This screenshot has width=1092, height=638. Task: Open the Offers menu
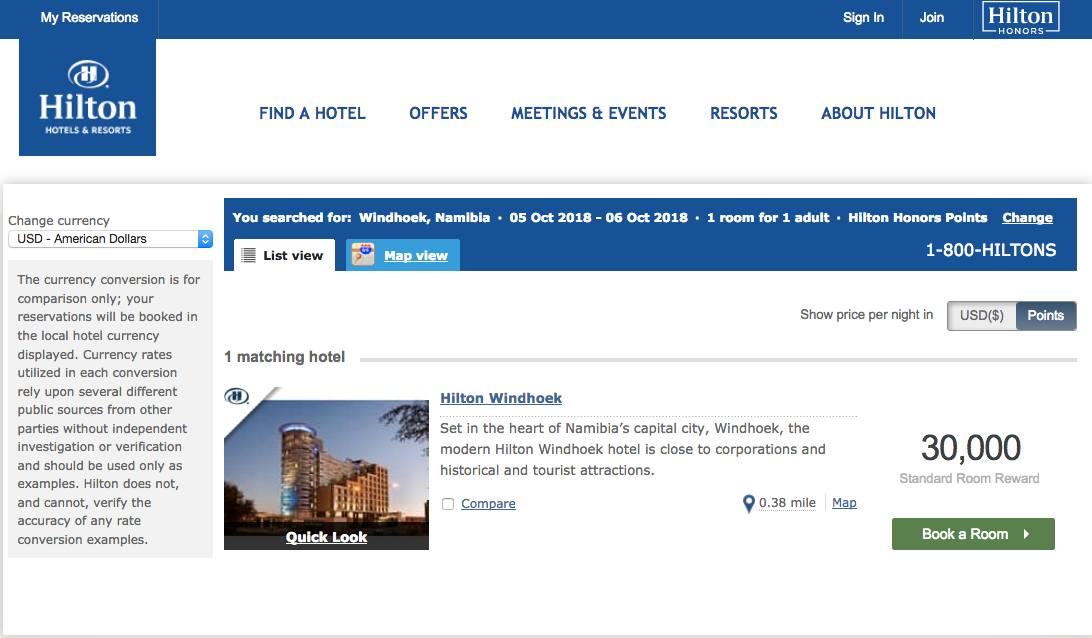click(x=438, y=114)
